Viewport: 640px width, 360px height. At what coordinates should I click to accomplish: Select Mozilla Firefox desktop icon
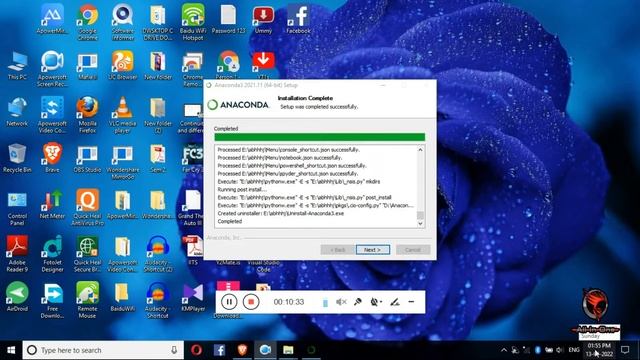point(87,115)
